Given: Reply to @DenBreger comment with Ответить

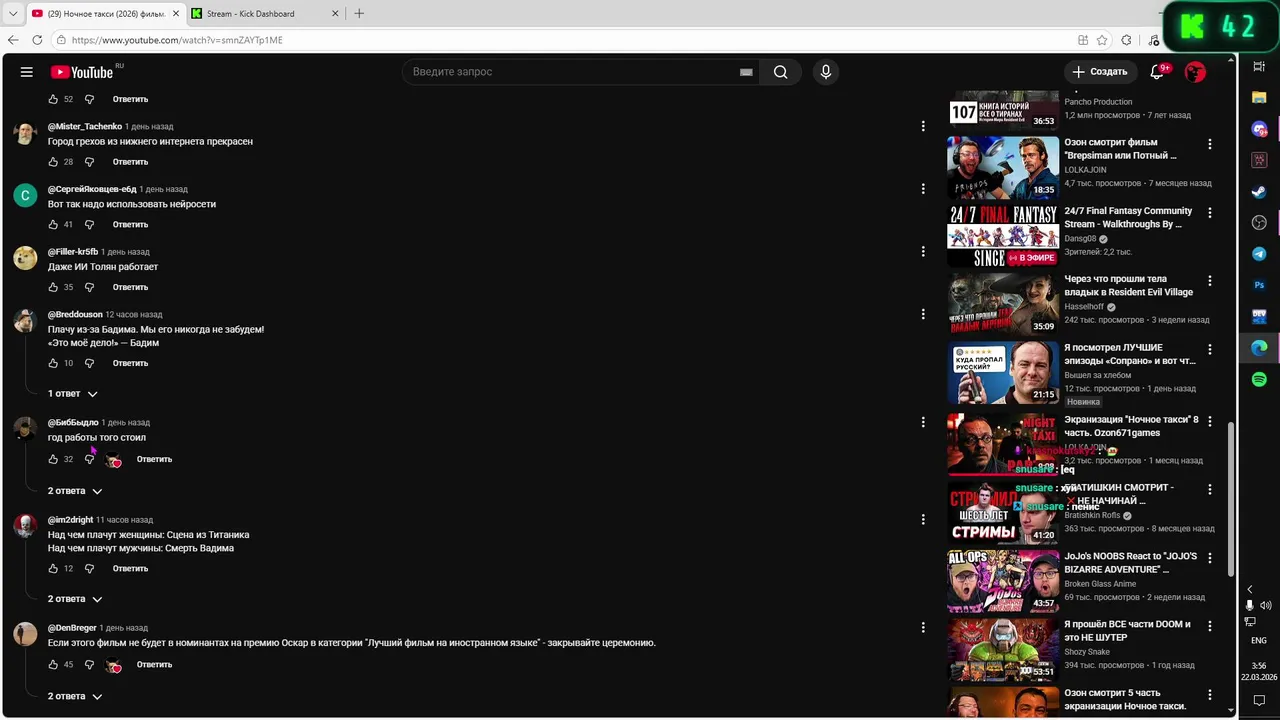Looking at the screenshot, I should click(x=154, y=664).
